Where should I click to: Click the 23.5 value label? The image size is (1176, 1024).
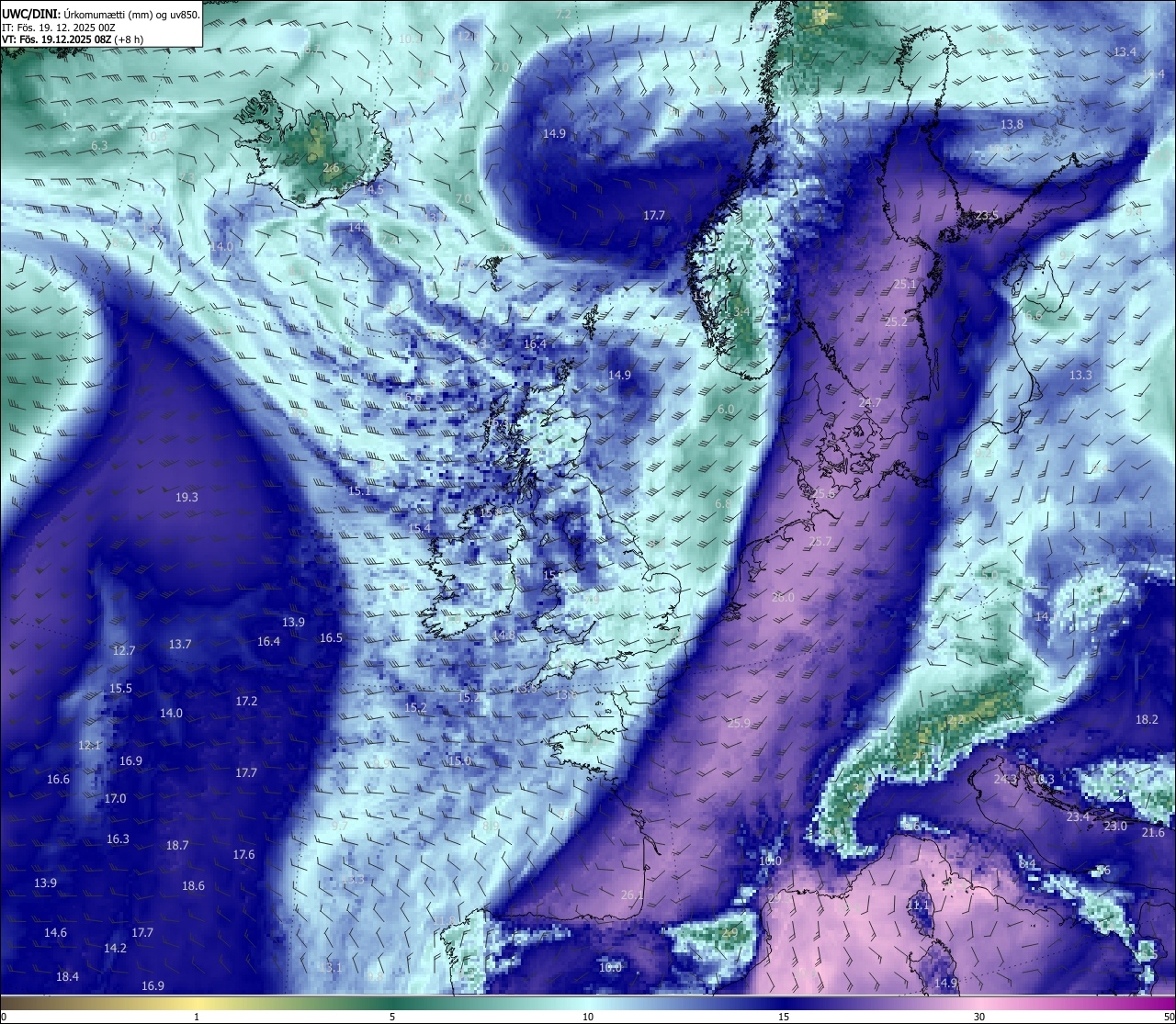pos(987,215)
